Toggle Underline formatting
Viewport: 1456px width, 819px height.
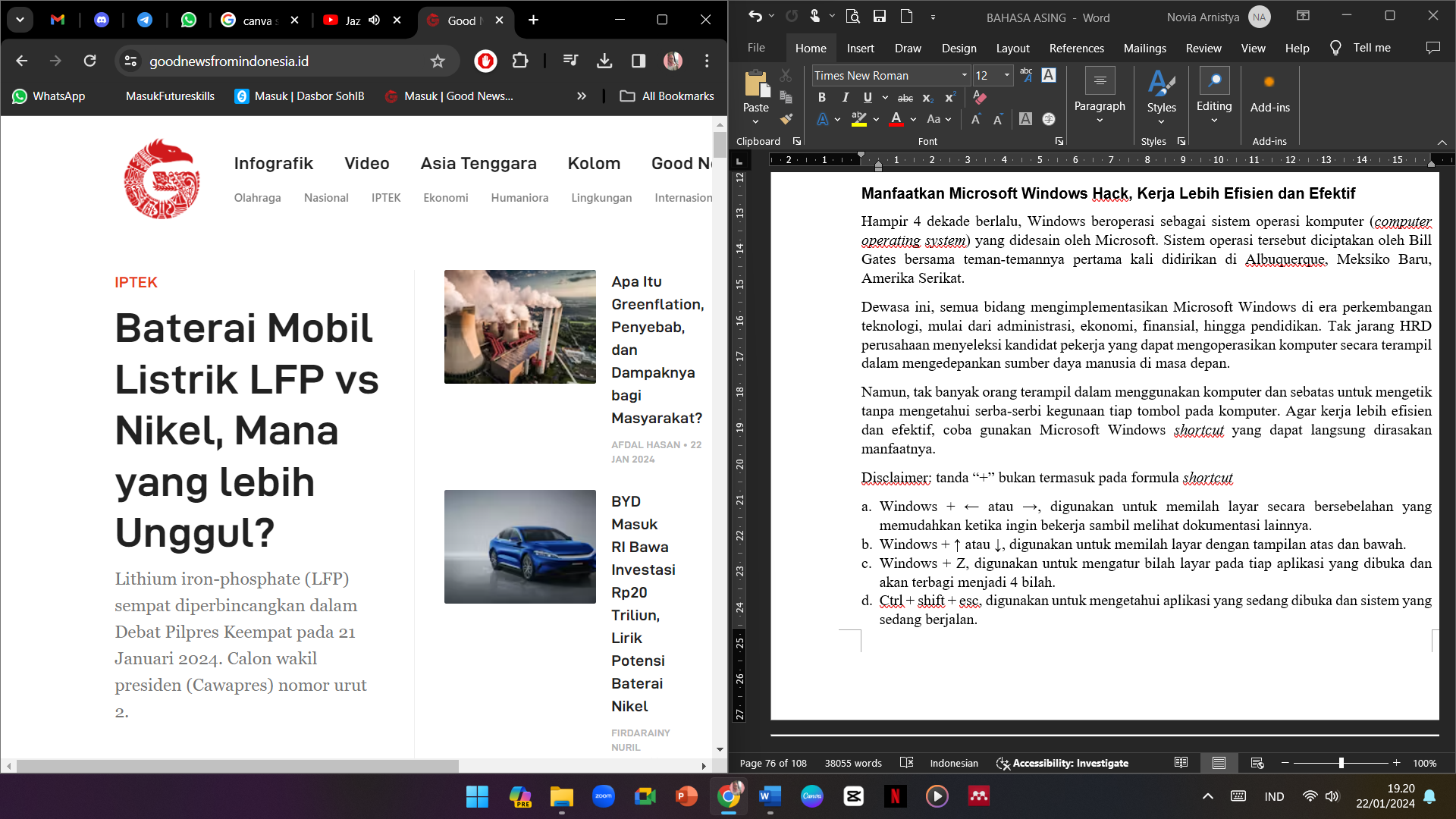coord(868,97)
